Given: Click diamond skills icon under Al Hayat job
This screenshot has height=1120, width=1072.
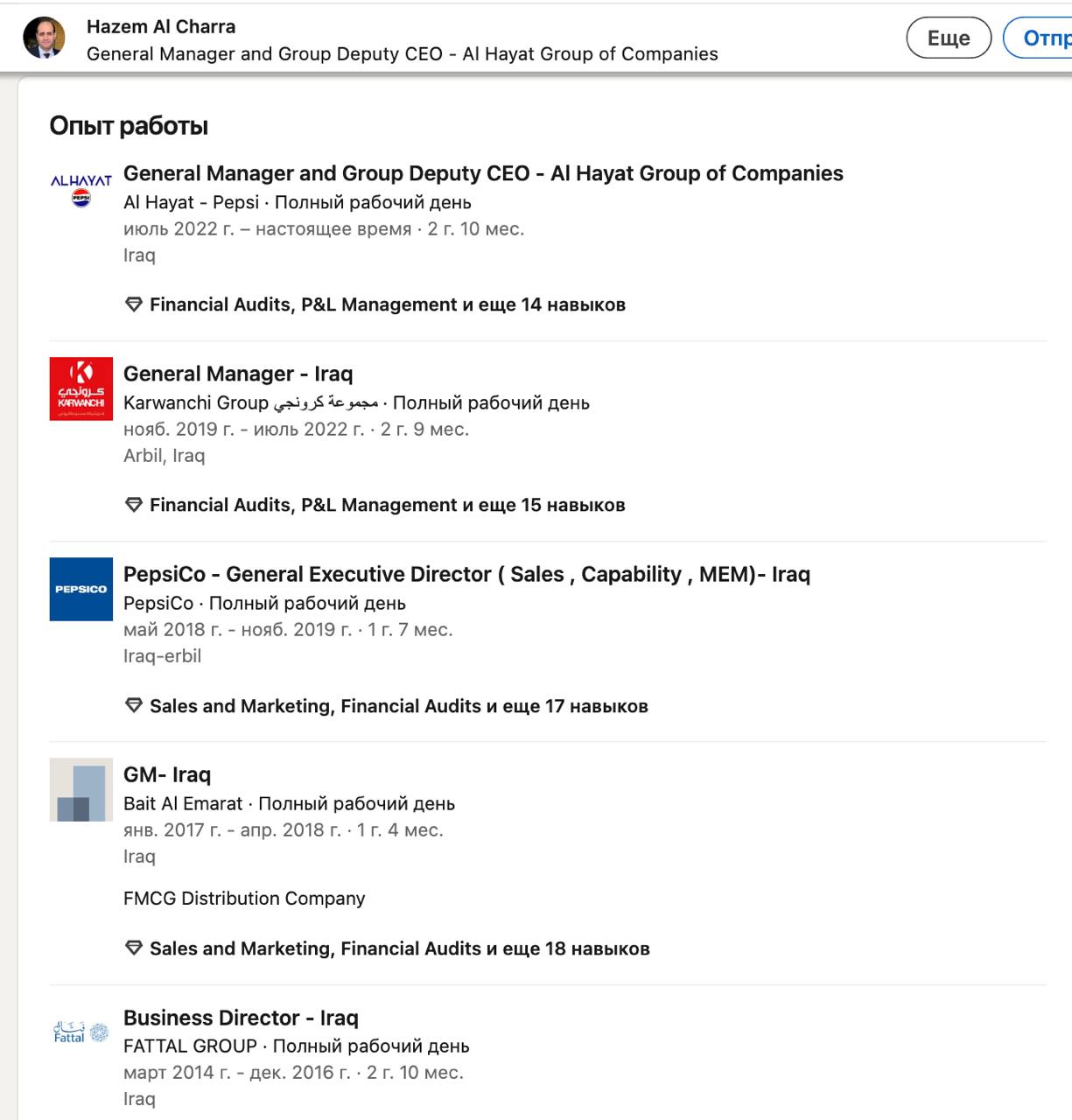Looking at the screenshot, I should click(134, 304).
